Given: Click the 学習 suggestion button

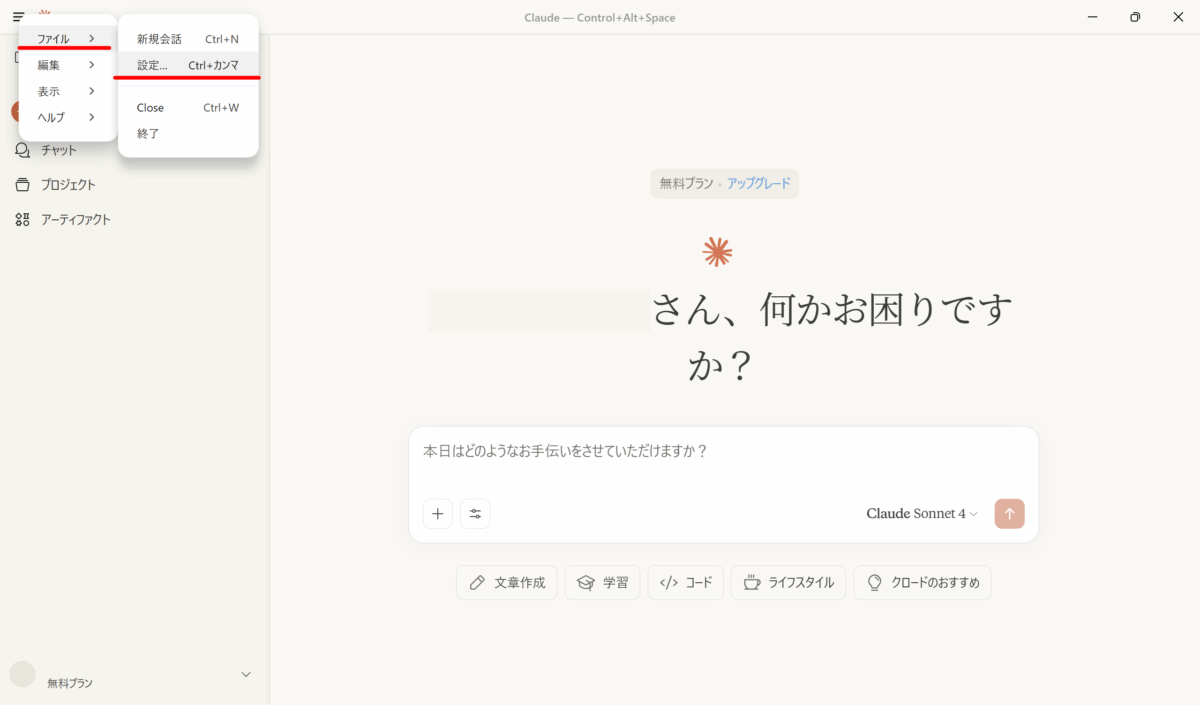Looking at the screenshot, I should tap(602, 583).
